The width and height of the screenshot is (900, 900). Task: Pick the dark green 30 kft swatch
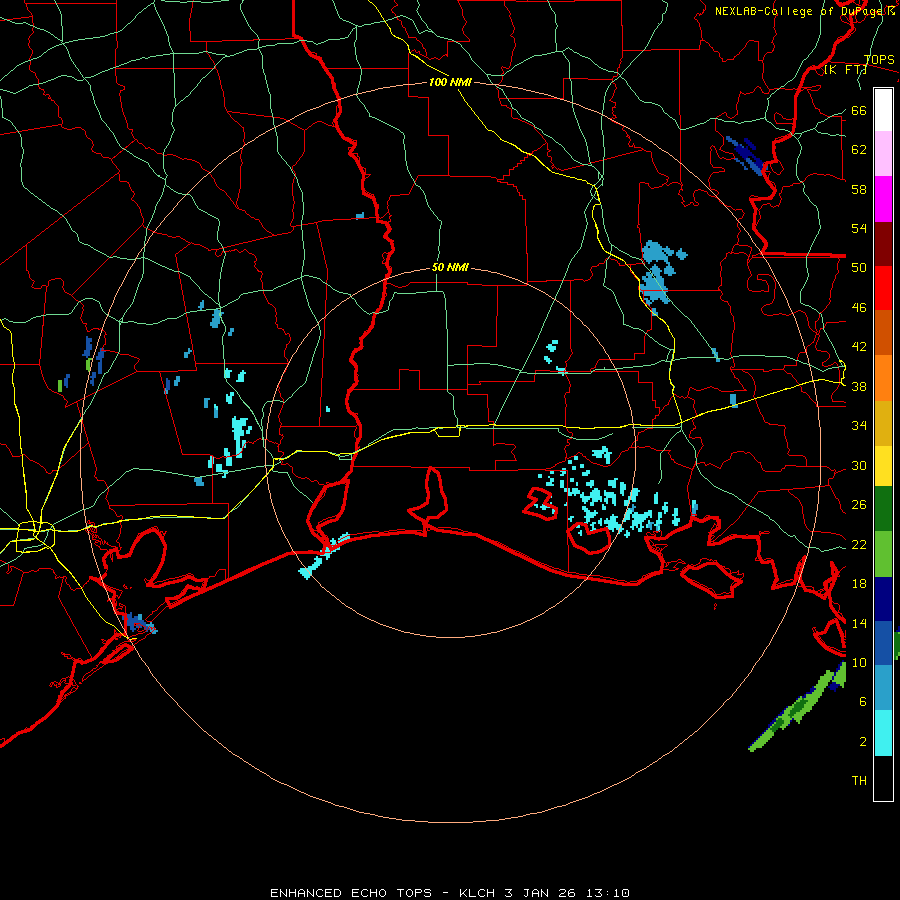[883, 509]
